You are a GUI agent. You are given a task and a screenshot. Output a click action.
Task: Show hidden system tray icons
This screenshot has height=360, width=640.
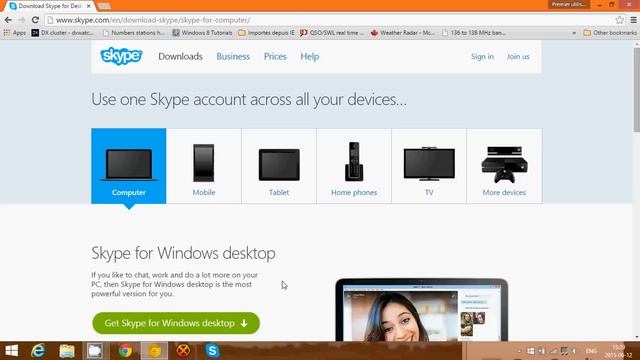point(519,351)
